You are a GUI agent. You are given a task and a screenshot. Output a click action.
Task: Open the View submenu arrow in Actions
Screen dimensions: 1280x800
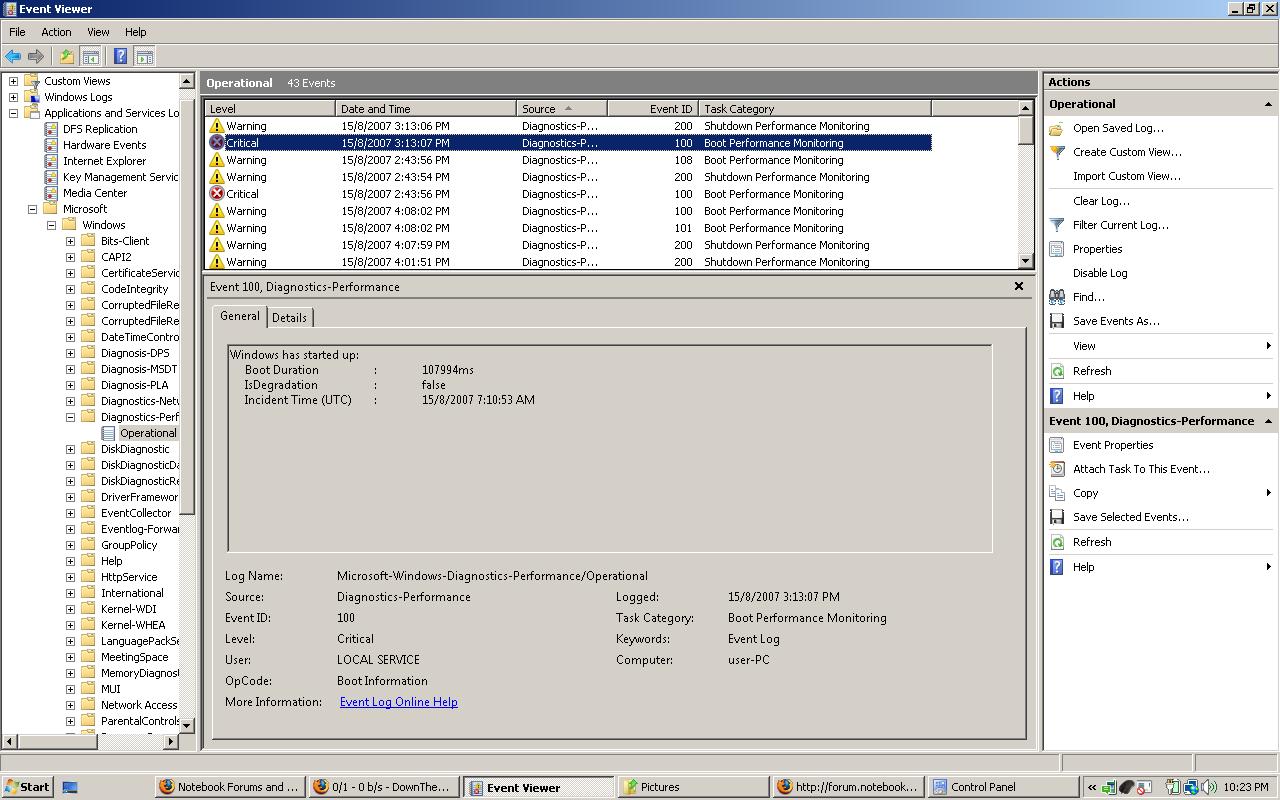(1268, 346)
